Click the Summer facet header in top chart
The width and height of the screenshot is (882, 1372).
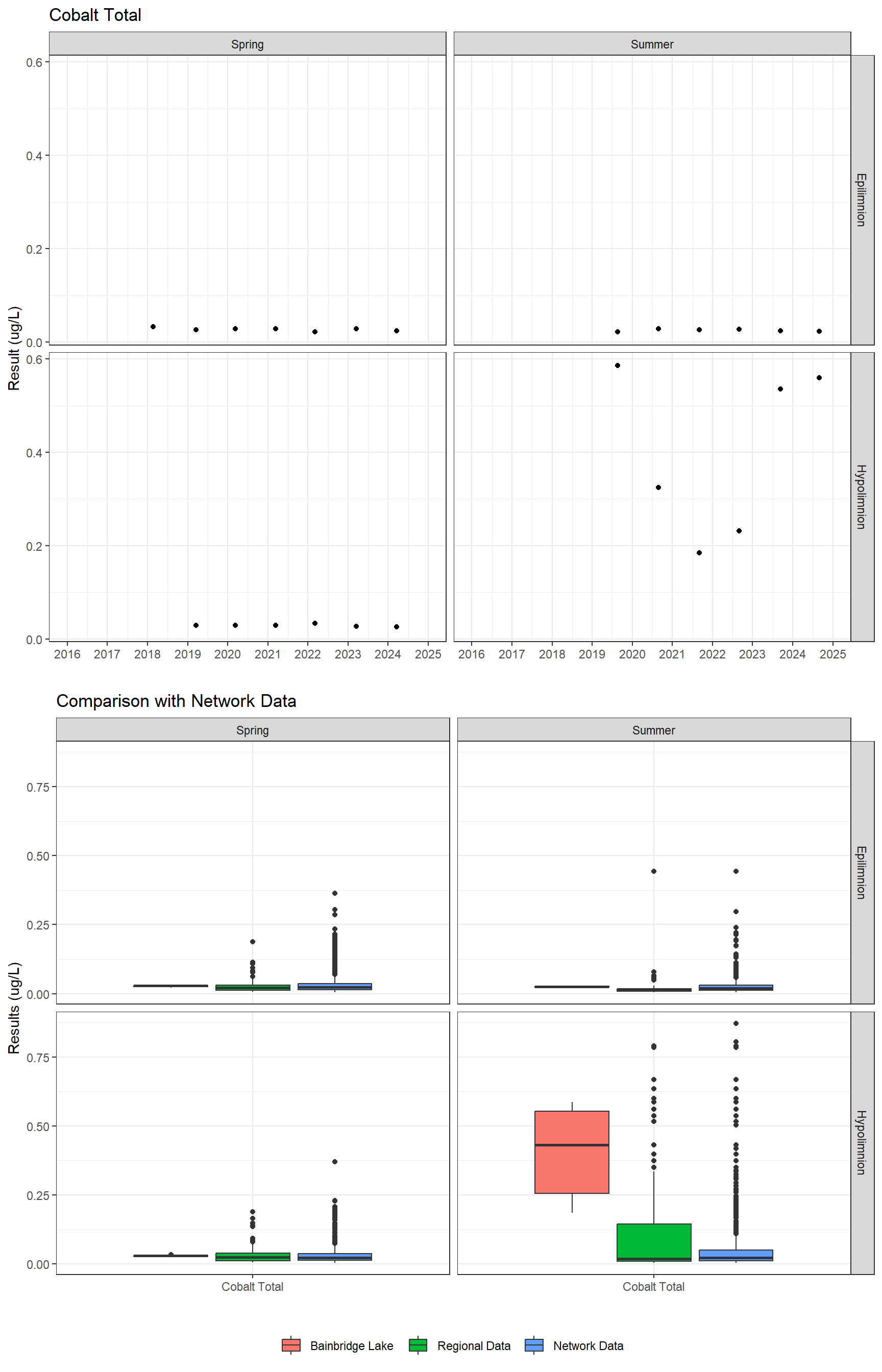pos(652,44)
